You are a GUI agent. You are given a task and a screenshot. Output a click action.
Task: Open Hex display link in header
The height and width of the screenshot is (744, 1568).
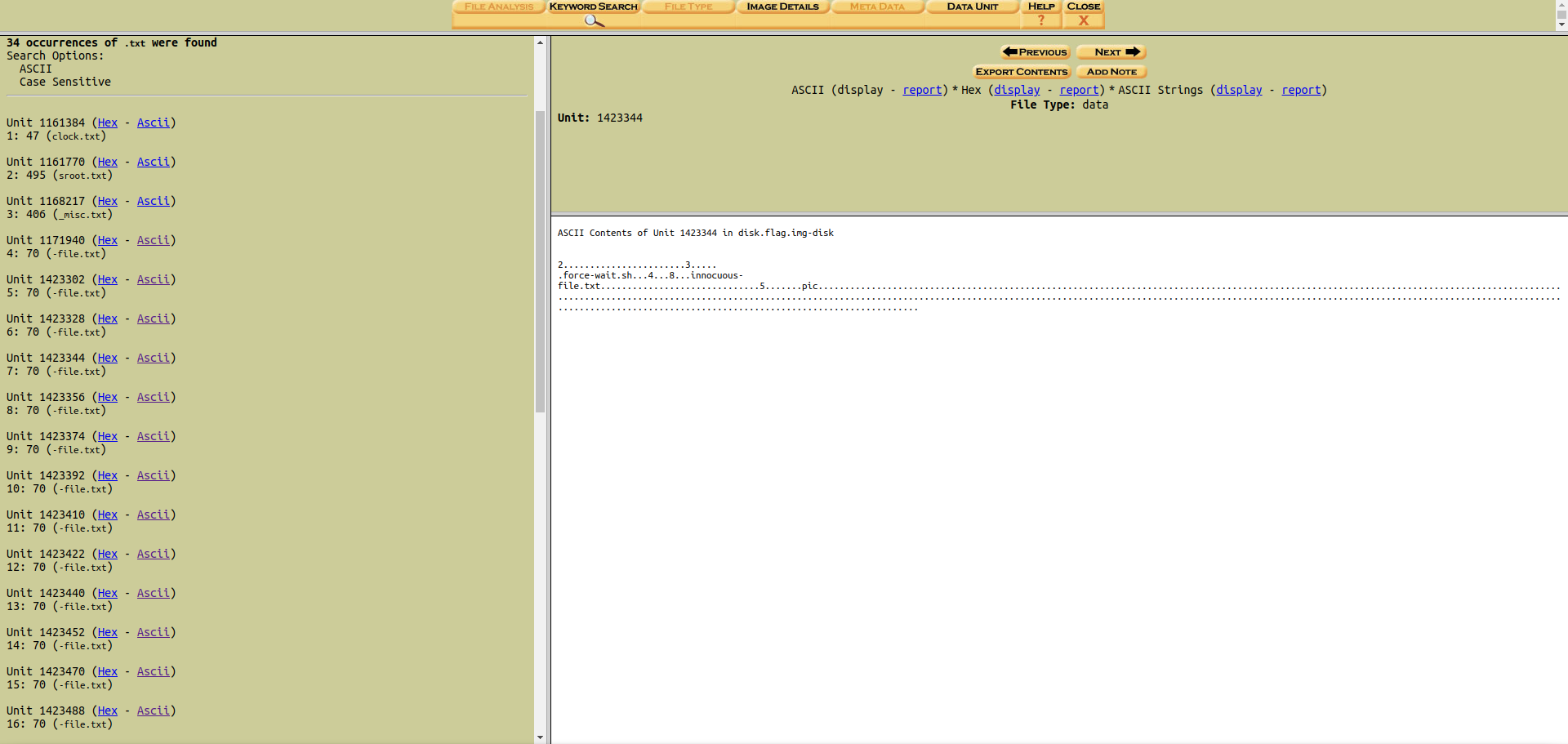click(x=1017, y=90)
